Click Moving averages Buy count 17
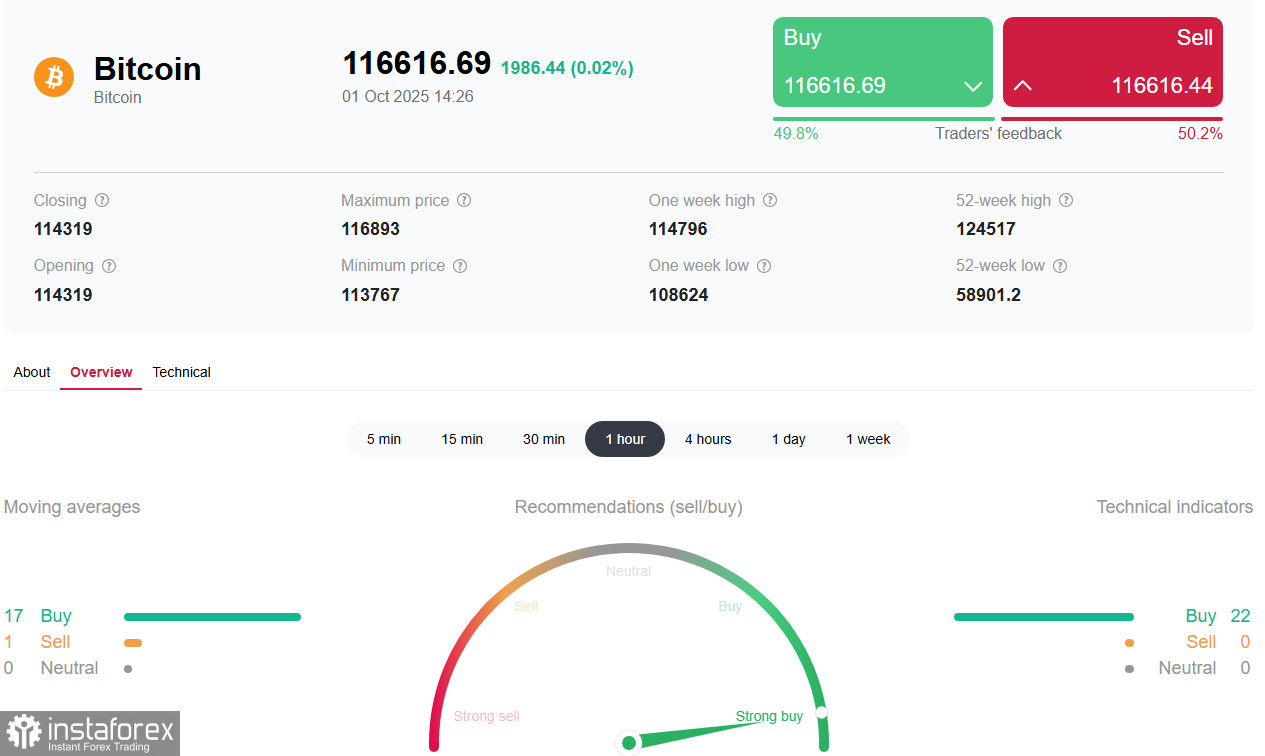1265x756 pixels. click(x=13, y=616)
